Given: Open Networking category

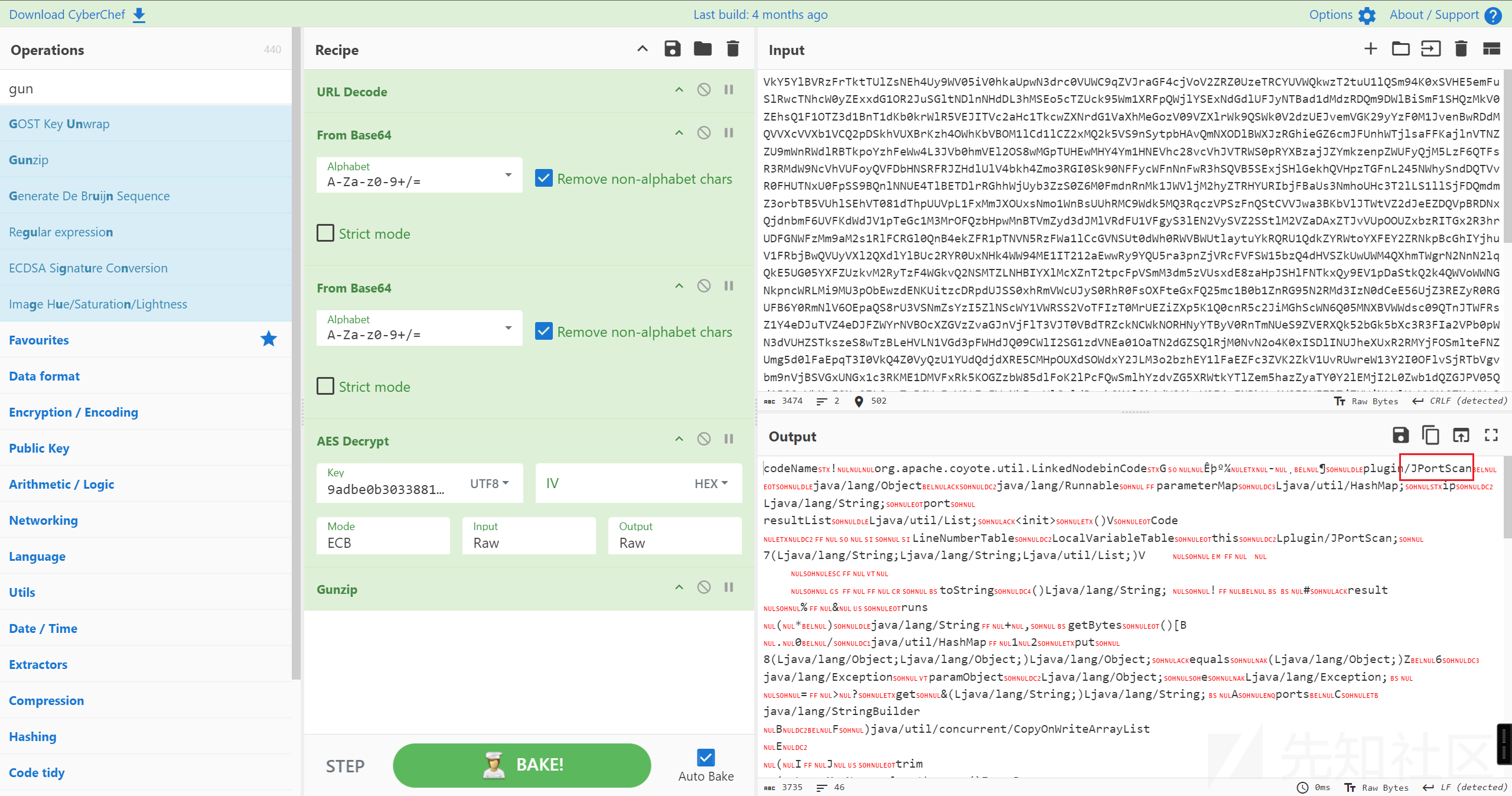Looking at the screenshot, I should 146,520.
